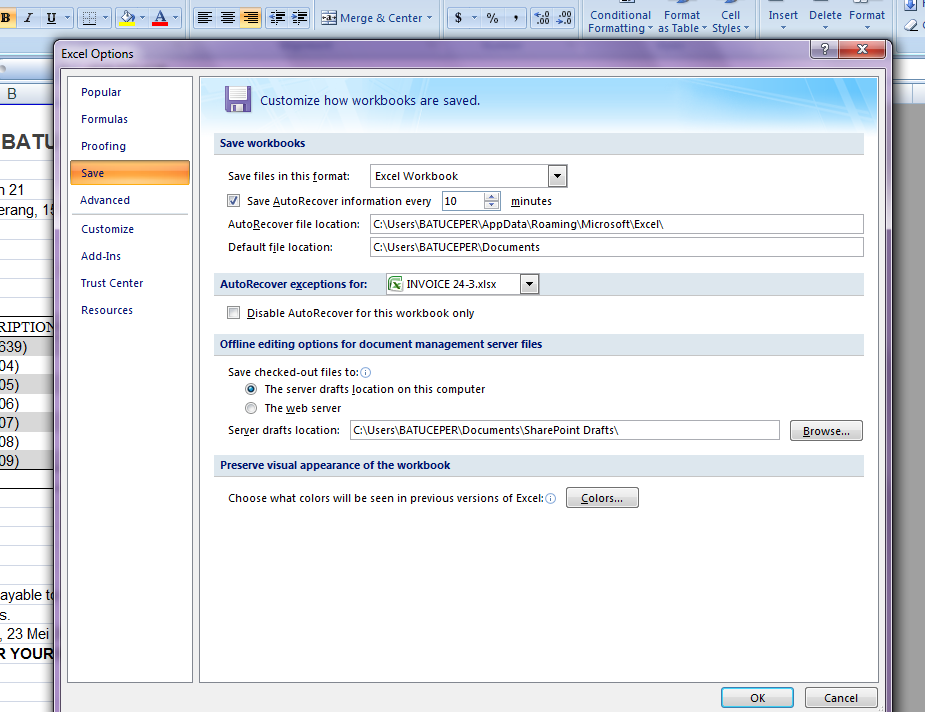925x712 pixels.
Task: Apply Percent Style format
Action: [492, 18]
